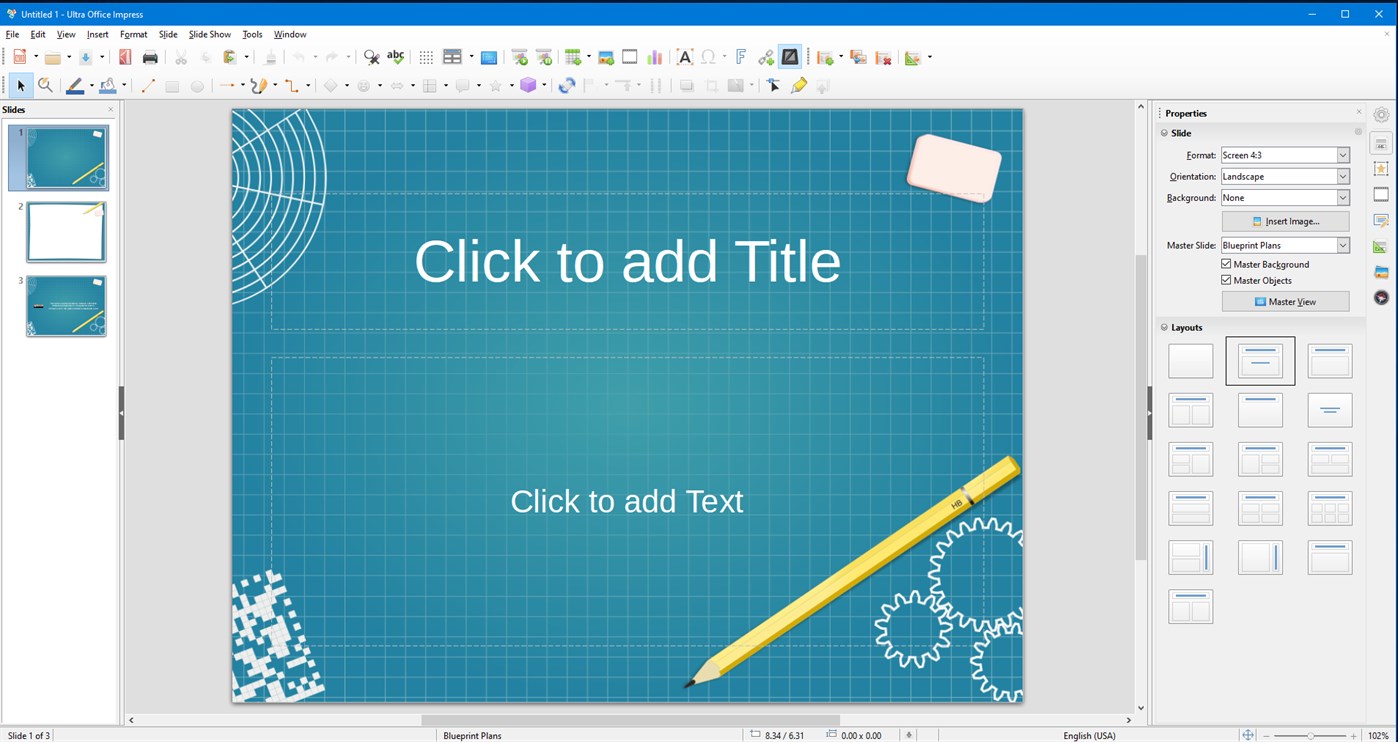Screen dimensions: 1398x742
Task: Select the Zoom & Pan tool
Action: click(x=46, y=85)
